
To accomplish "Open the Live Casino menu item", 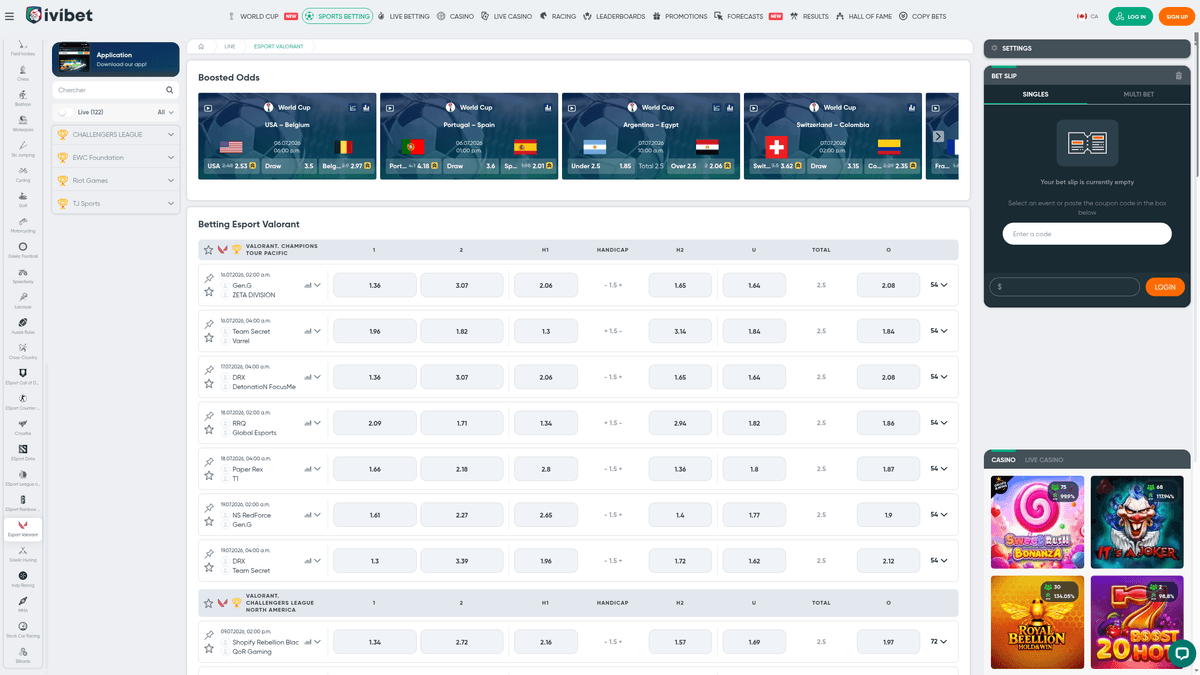I will coord(507,16).
